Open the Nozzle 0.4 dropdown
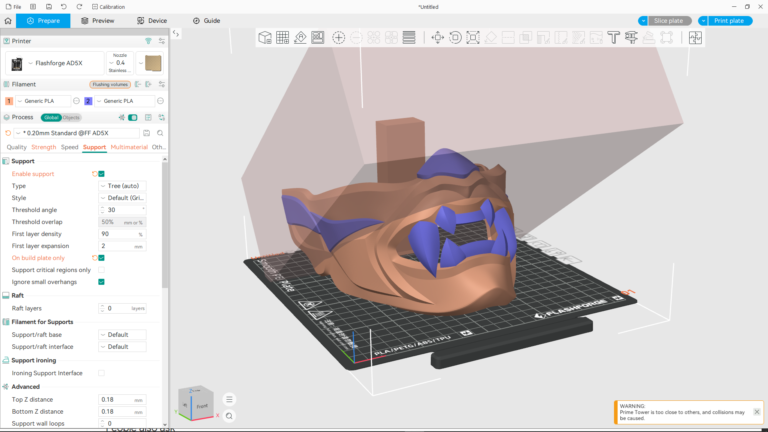 coord(120,63)
